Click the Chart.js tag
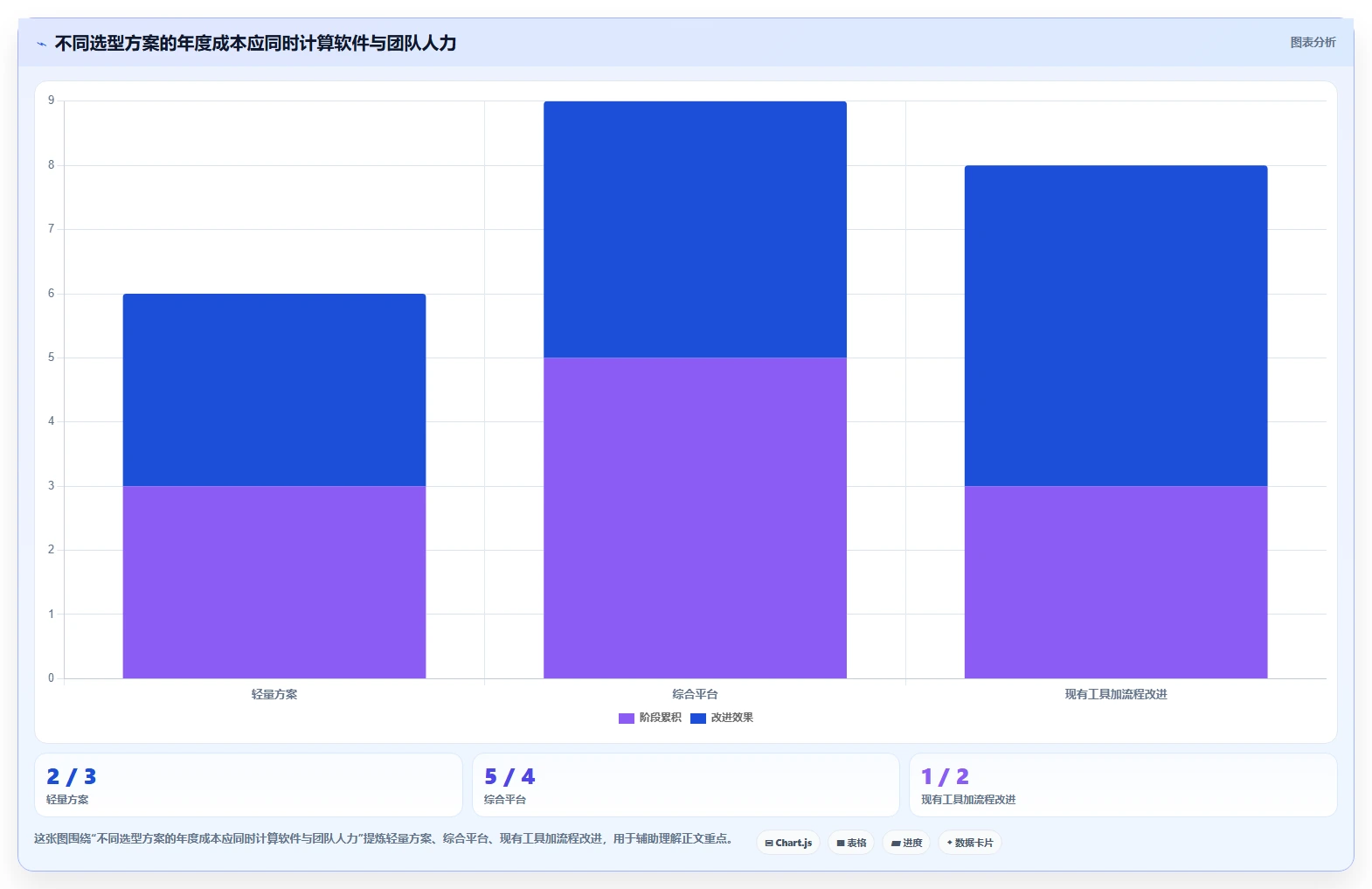The width and height of the screenshot is (1372, 889). click(788, 843)
